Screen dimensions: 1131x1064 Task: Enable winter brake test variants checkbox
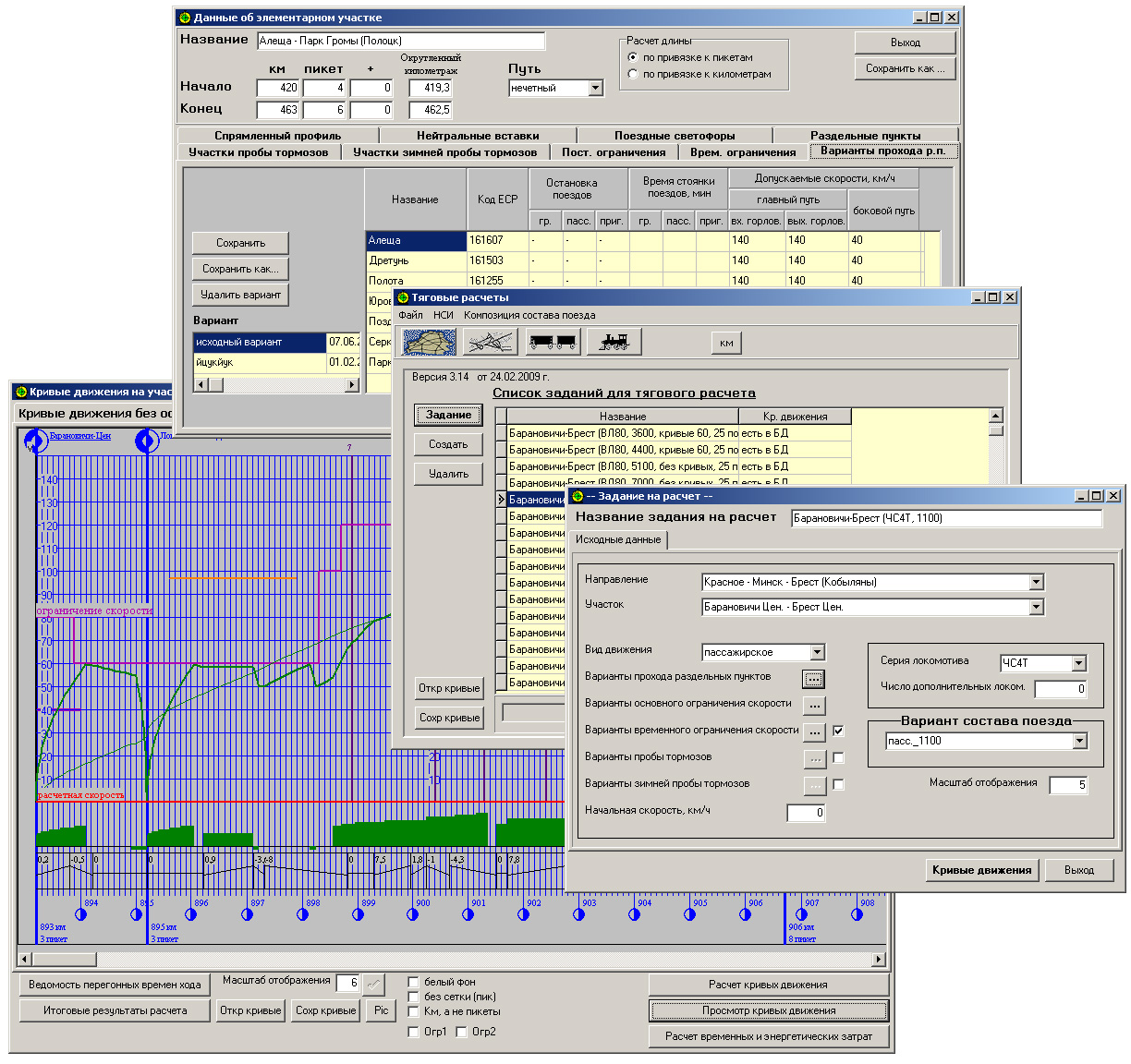tap(838, 784)
